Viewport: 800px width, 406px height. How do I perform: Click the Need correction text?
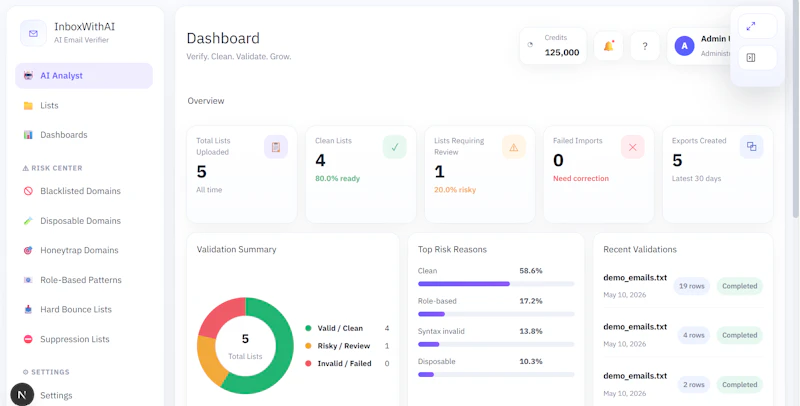581,179
